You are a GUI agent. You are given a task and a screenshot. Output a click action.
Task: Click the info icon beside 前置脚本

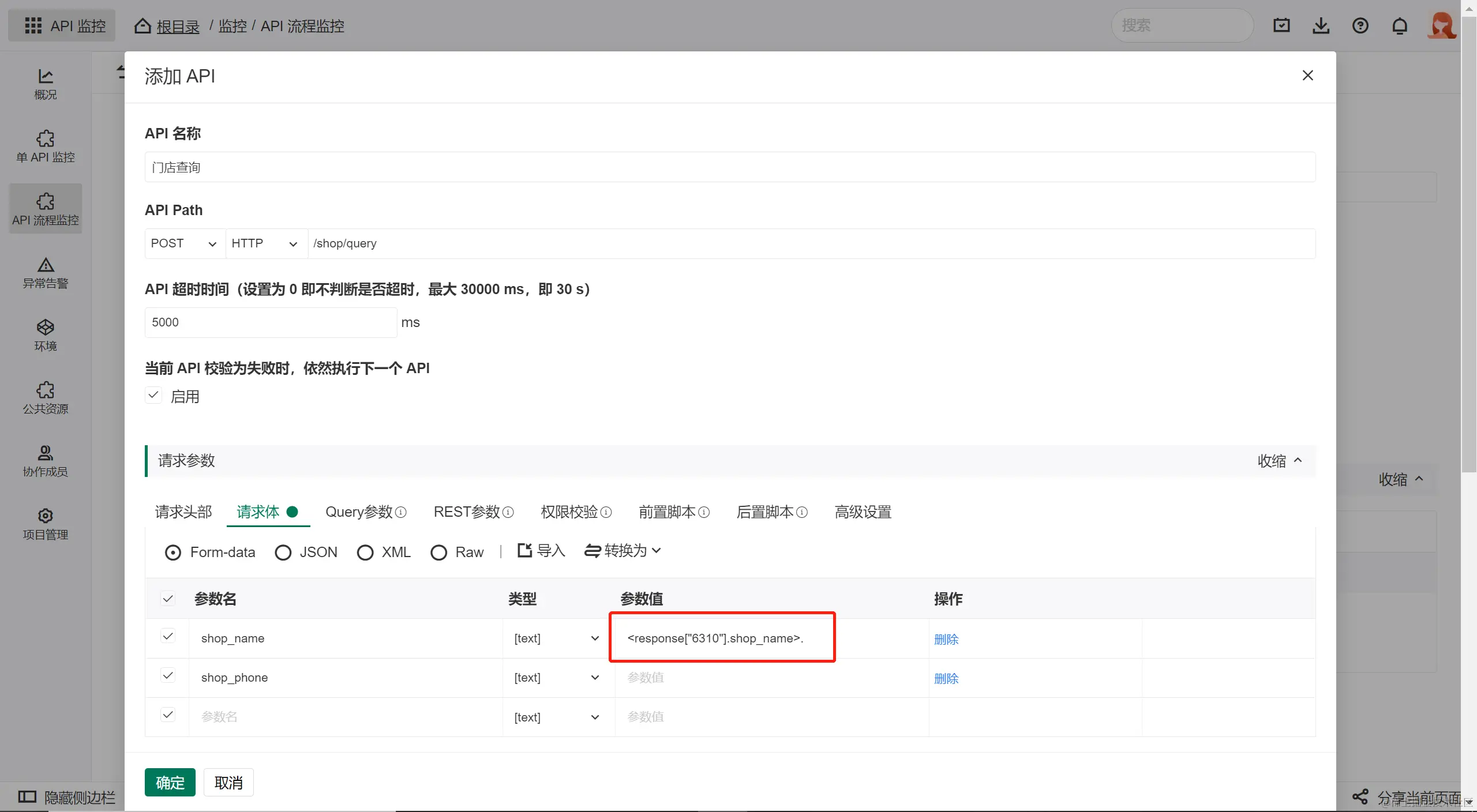[704, 512]
